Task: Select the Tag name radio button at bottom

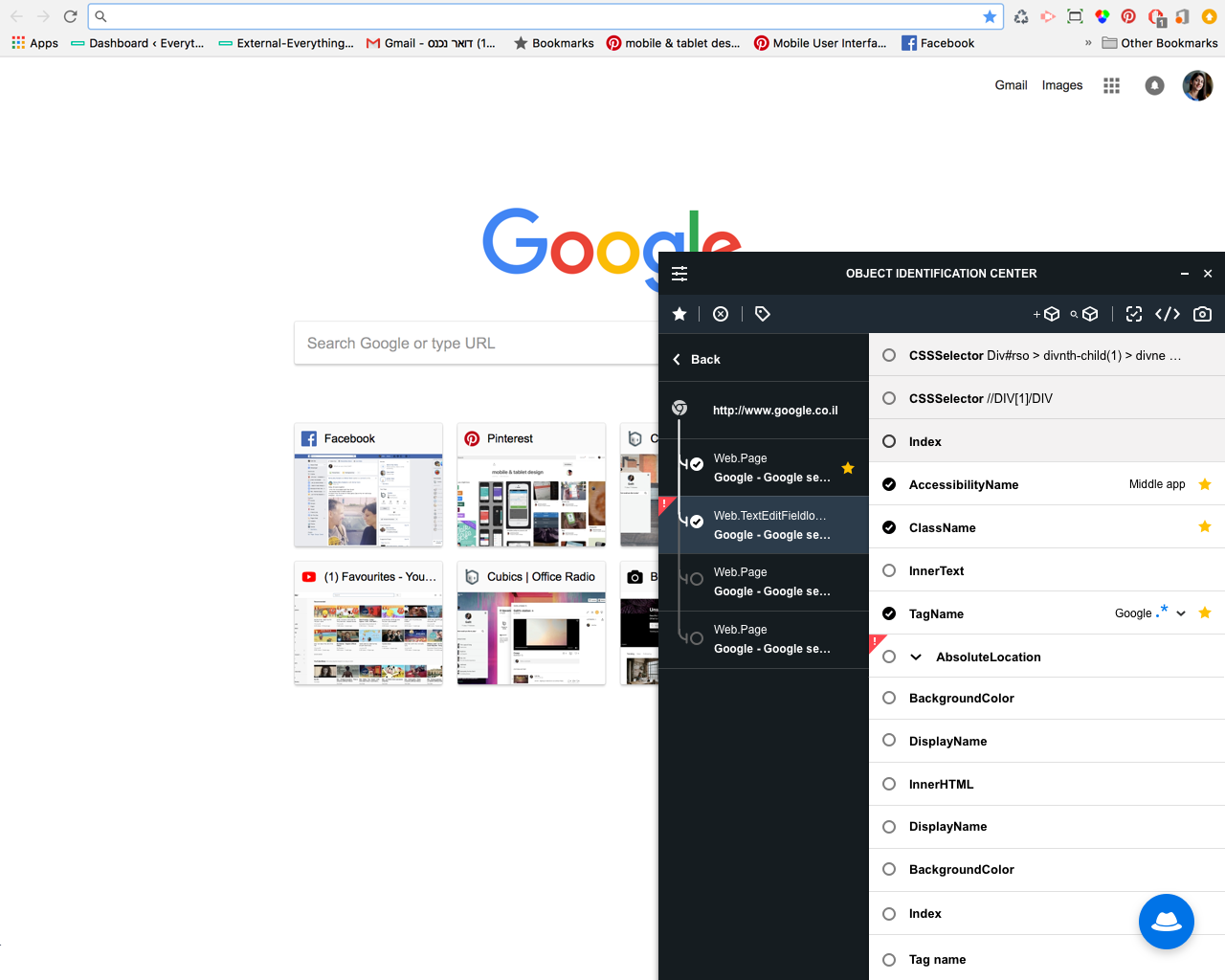Action: [x=889, y=959]
